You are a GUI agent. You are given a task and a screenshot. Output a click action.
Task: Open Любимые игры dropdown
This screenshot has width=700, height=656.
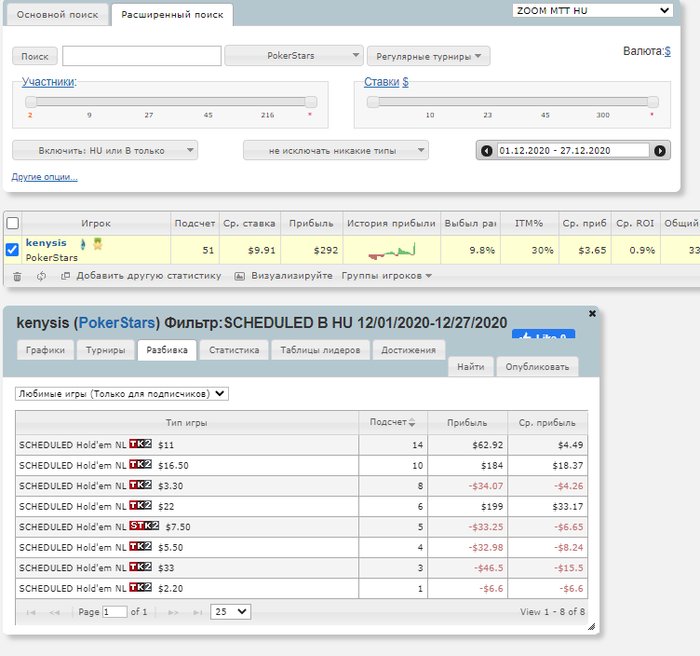point(122,394)
